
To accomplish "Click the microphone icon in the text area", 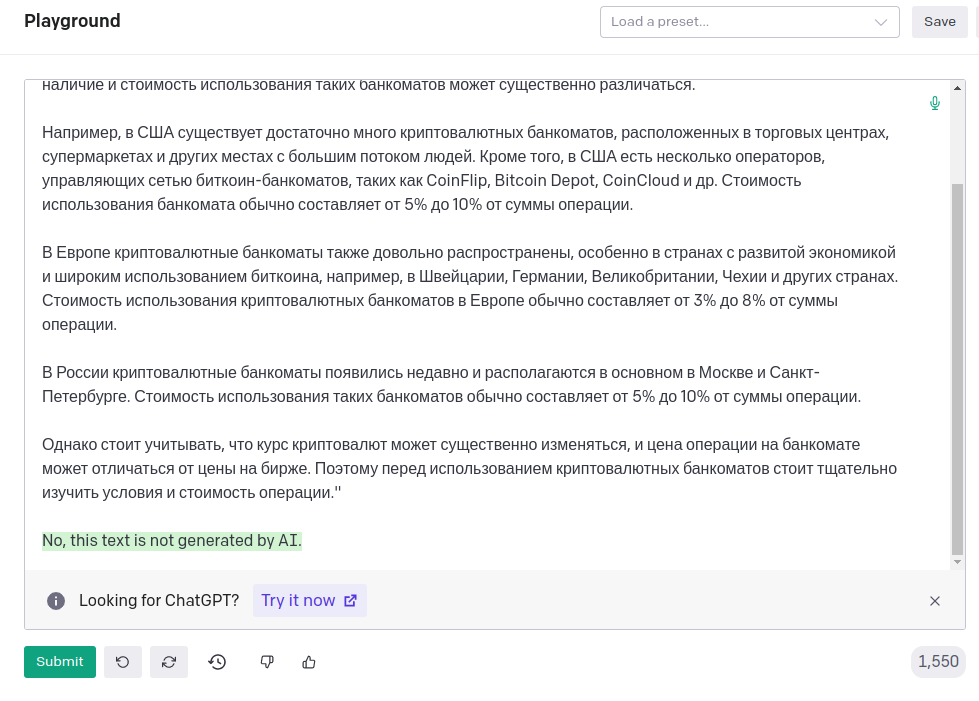I will (x=934, y=103).
